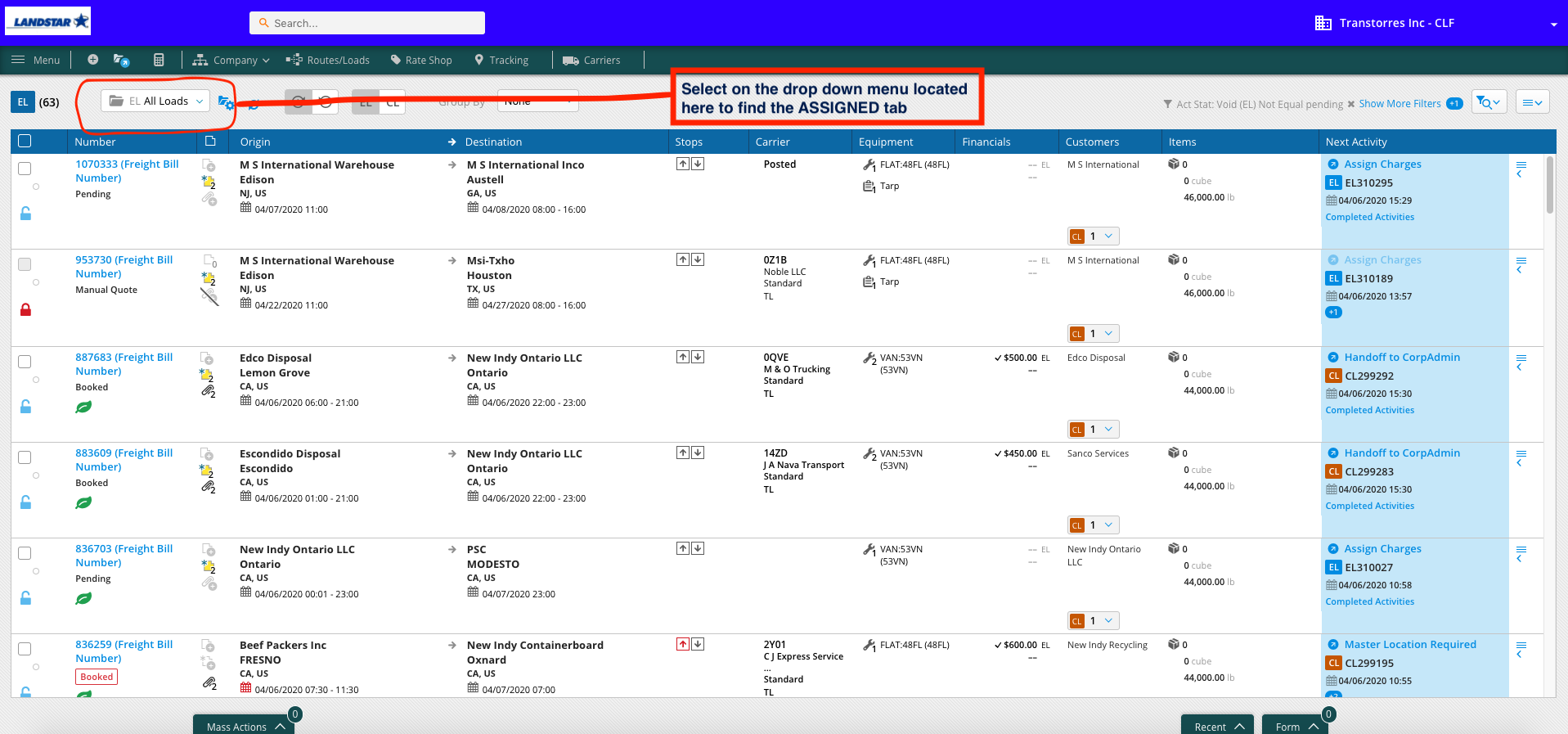Image resolution: width=1568 pixels, height=734 pixels.
Task: Open Carriers menu item
Action: click(x=591, y=60)
